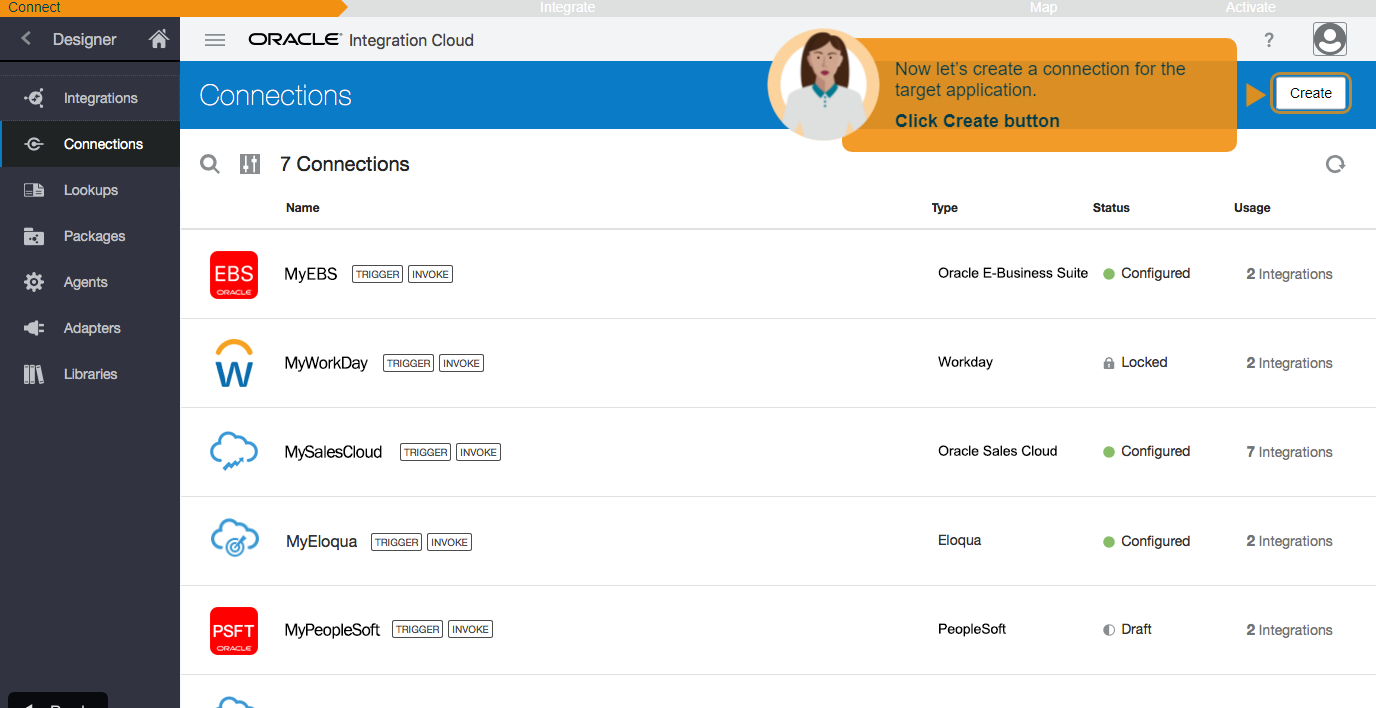Image resolution: width=1376 pixels, height=708 pixels.
Task: Refresh the connections list
Action: (1335, 164)
